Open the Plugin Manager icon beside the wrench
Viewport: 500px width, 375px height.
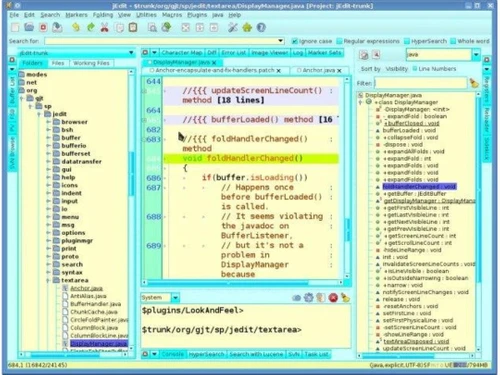(247, 27)
